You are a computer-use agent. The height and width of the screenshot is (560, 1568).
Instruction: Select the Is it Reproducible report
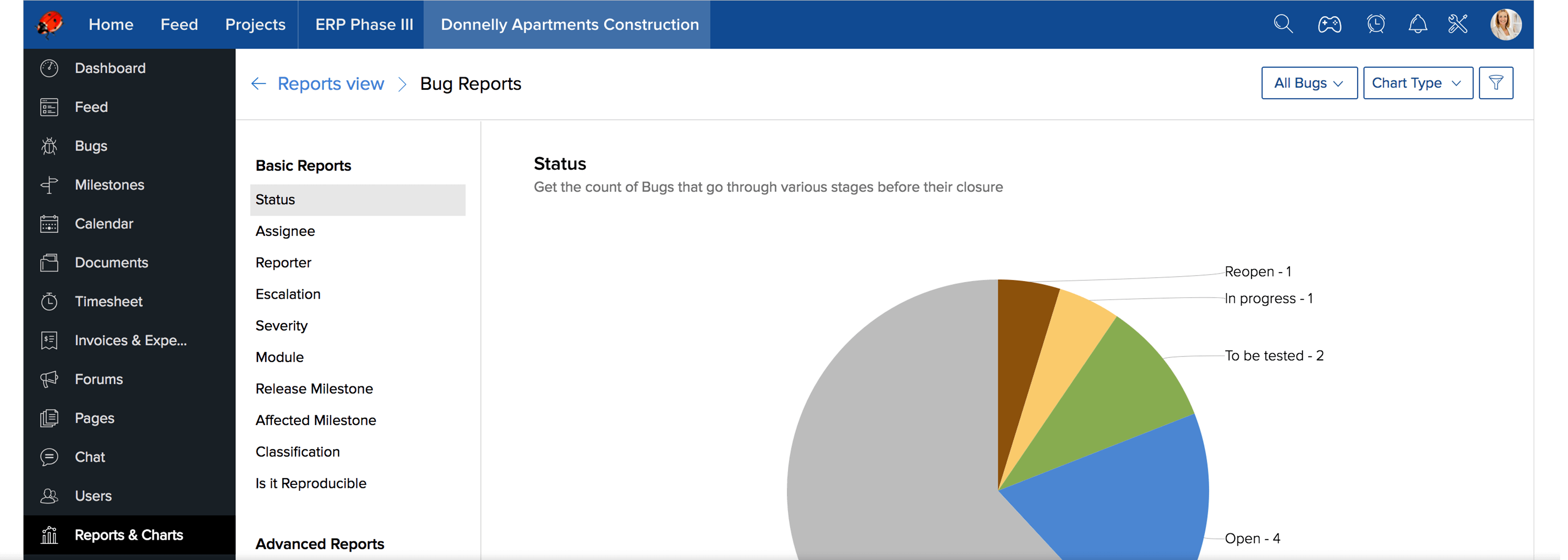311,483
